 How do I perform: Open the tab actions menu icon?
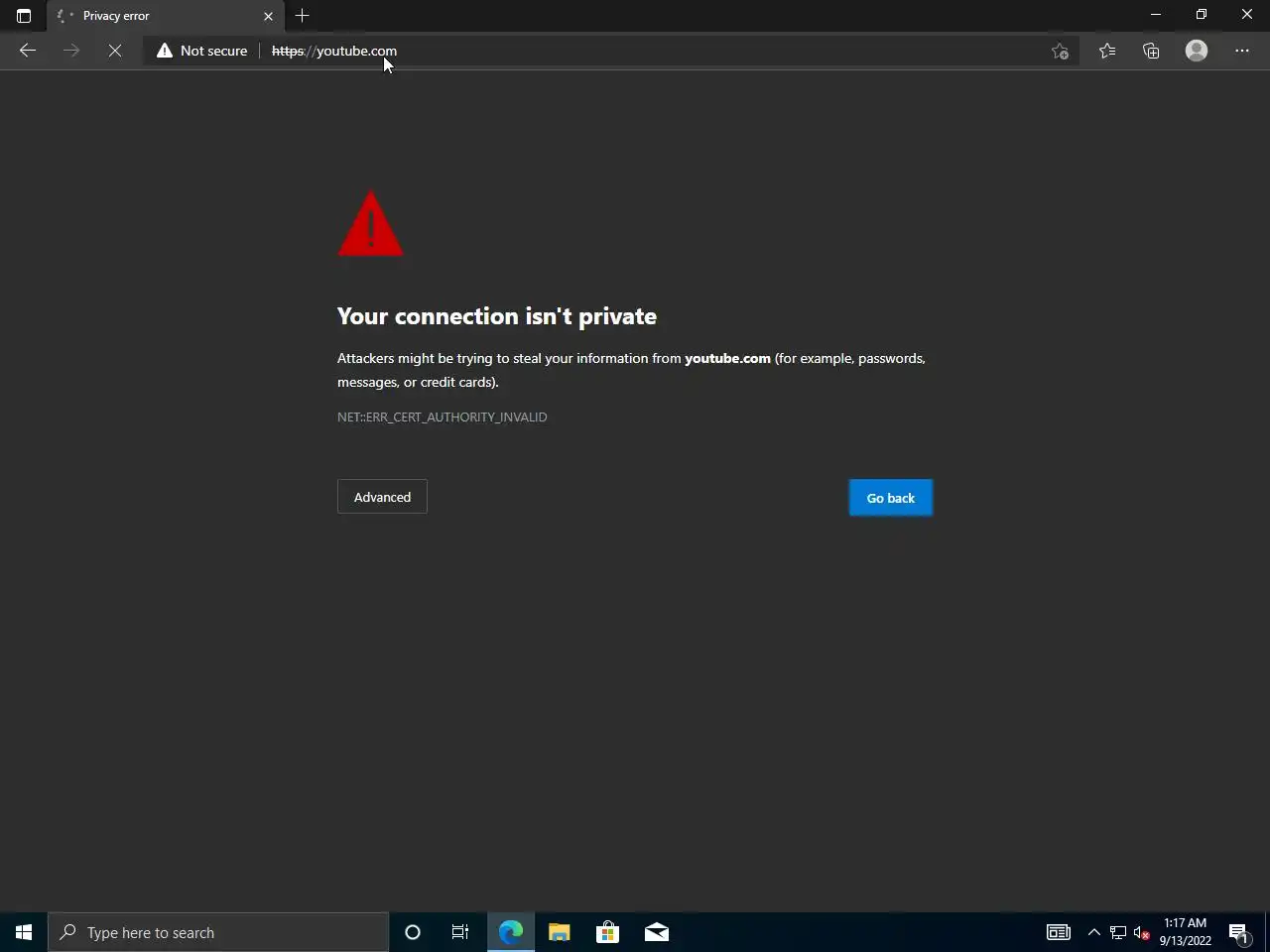[24, 16]
